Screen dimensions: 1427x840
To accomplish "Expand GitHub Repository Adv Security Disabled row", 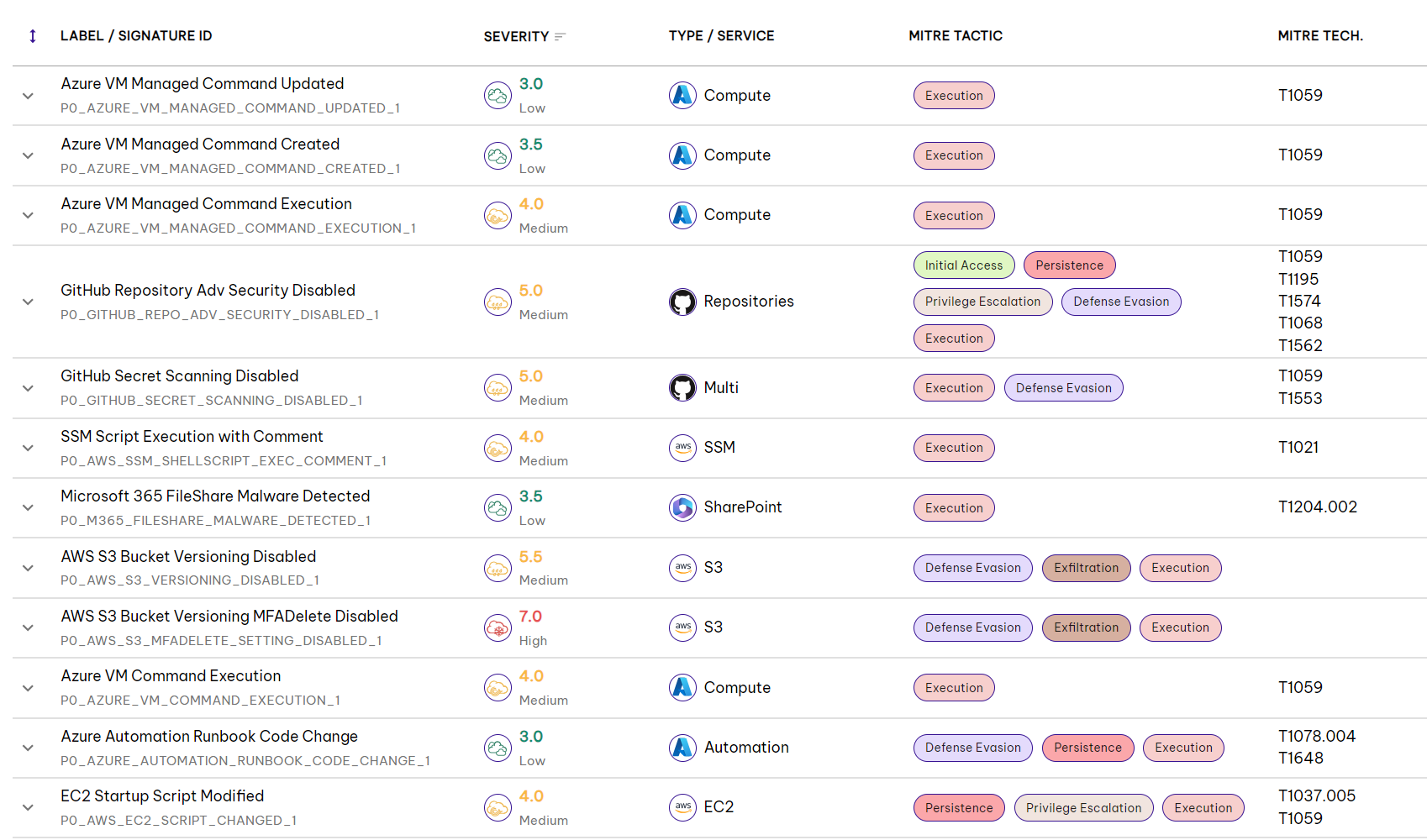I will [28, 302].
